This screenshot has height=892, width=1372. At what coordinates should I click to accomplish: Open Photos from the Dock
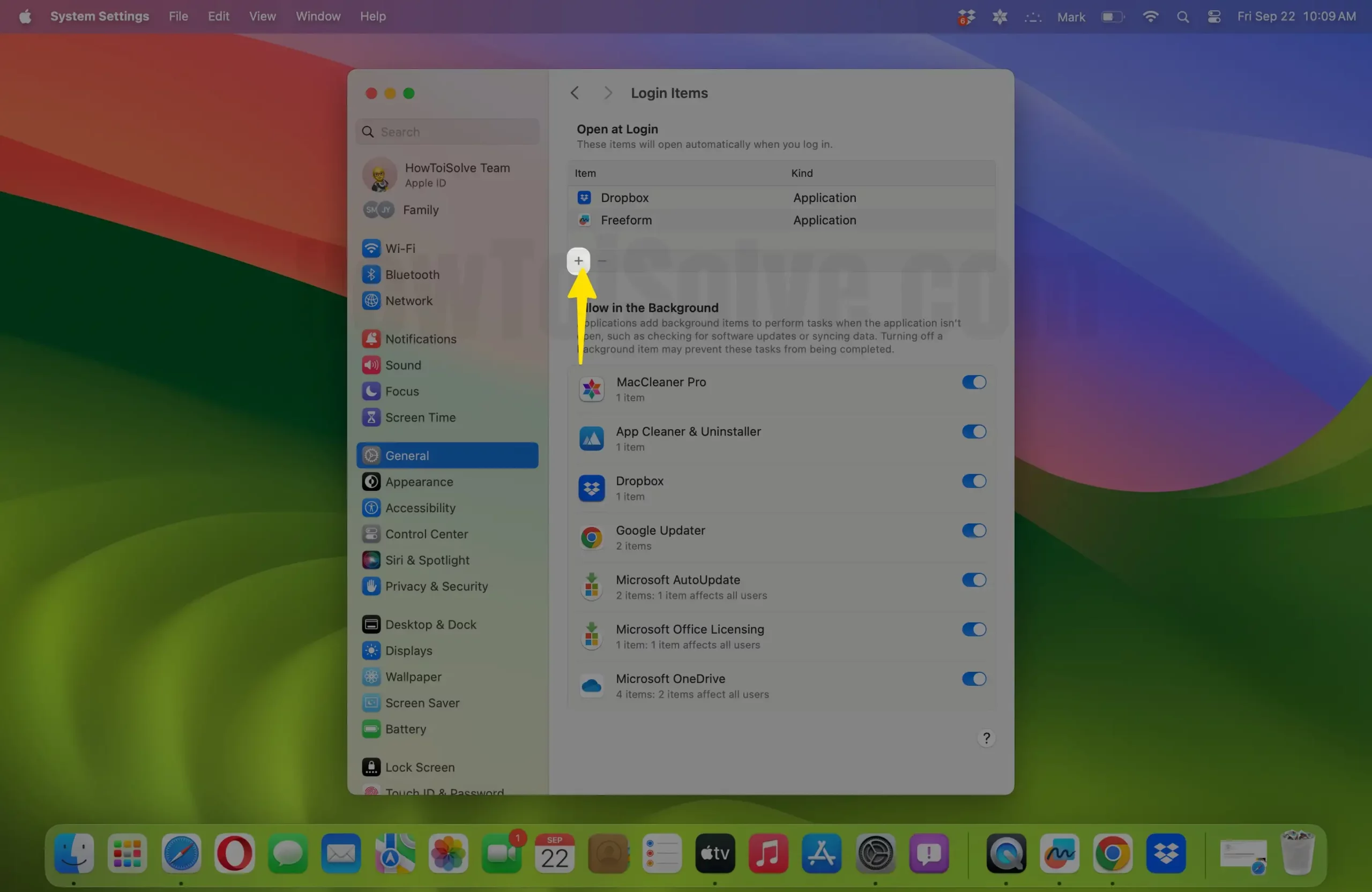point(448,853)
